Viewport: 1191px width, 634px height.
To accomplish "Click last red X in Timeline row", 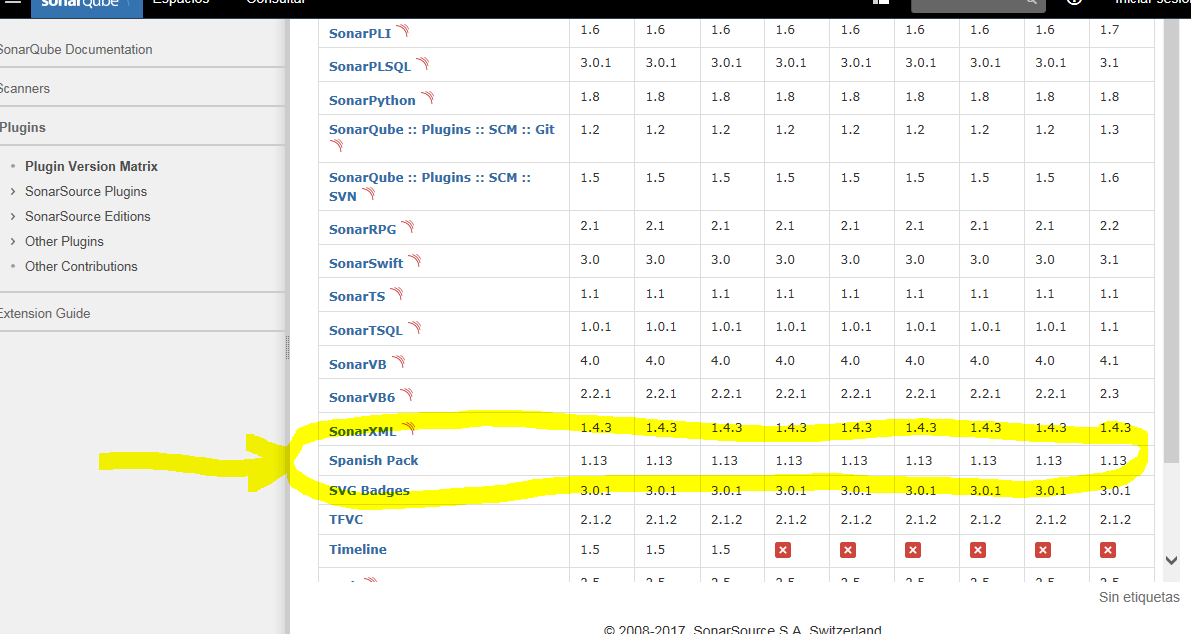I will coord(1108,550).
